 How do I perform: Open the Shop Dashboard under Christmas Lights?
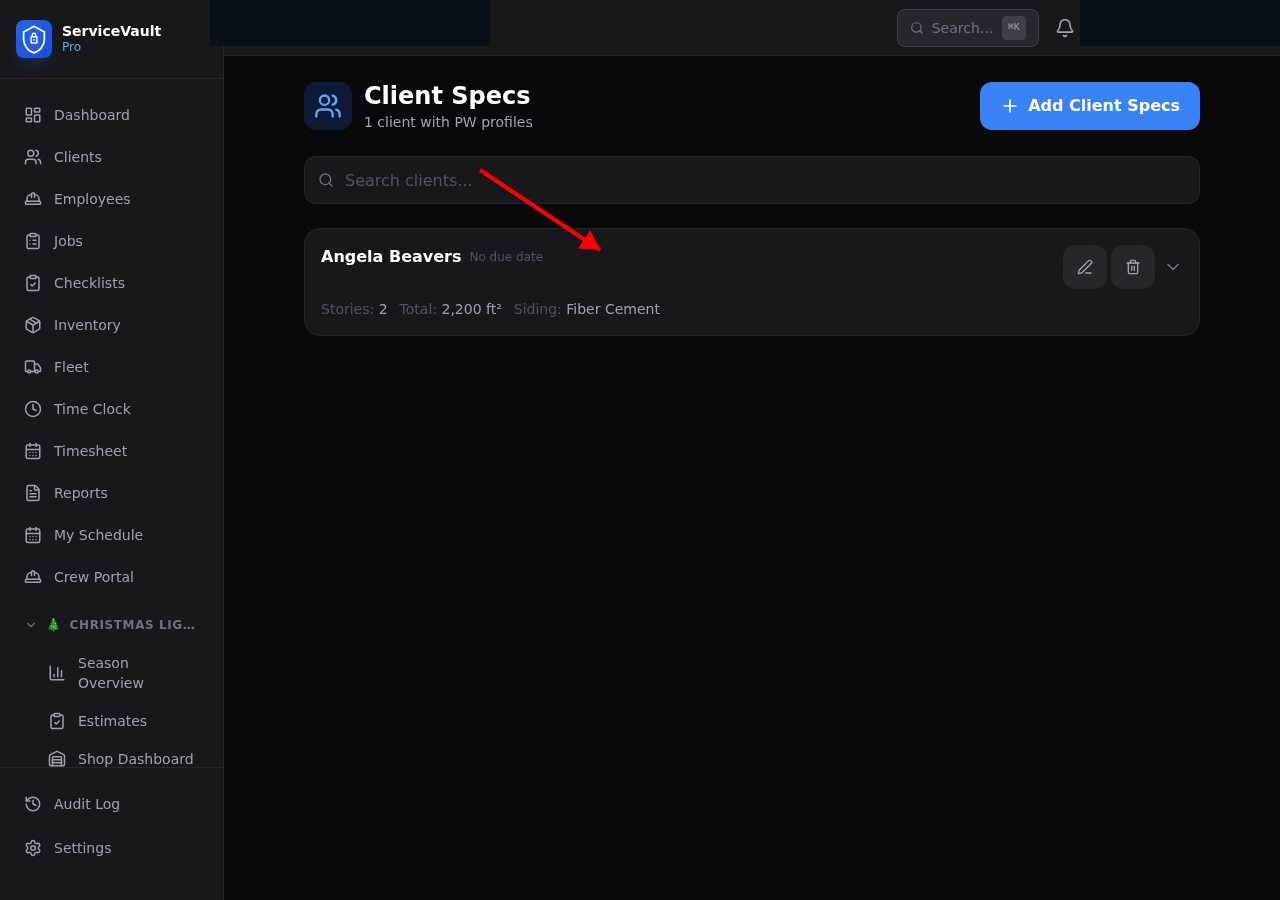[135, 759]
